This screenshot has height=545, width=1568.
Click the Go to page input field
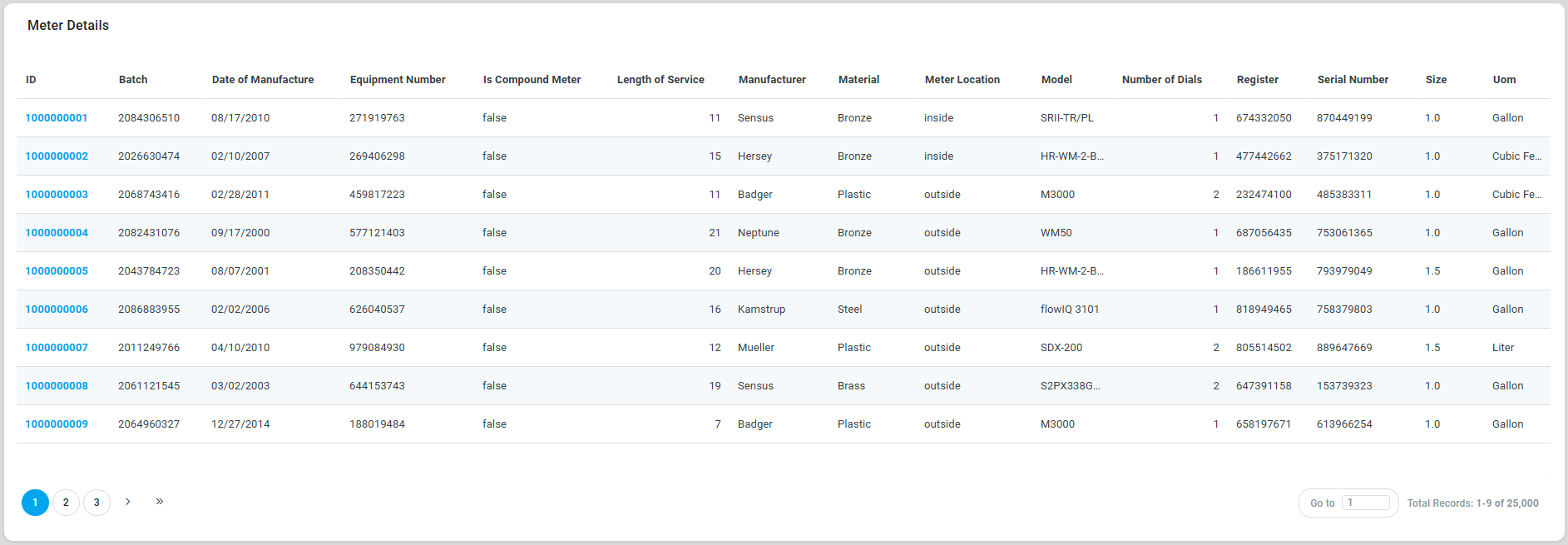(1366, 503)
